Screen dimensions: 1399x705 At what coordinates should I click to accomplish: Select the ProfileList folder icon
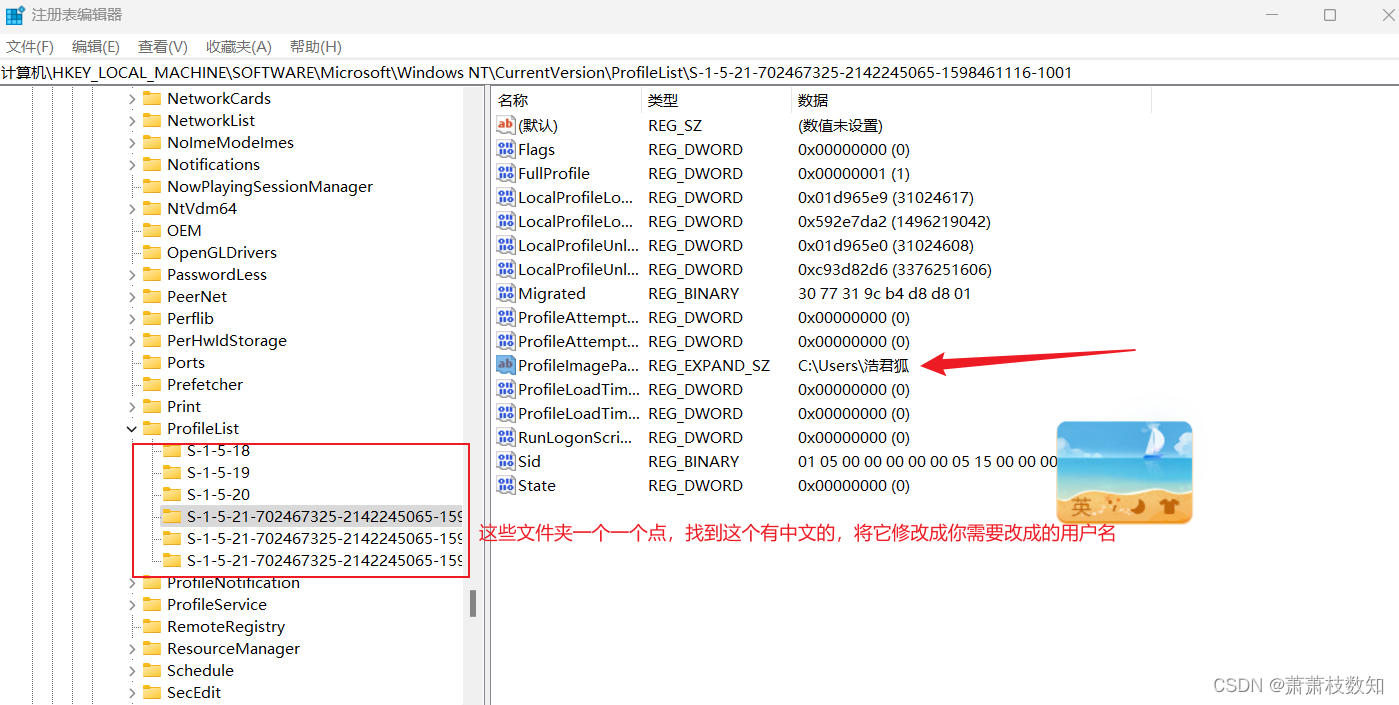pos(152,428)
